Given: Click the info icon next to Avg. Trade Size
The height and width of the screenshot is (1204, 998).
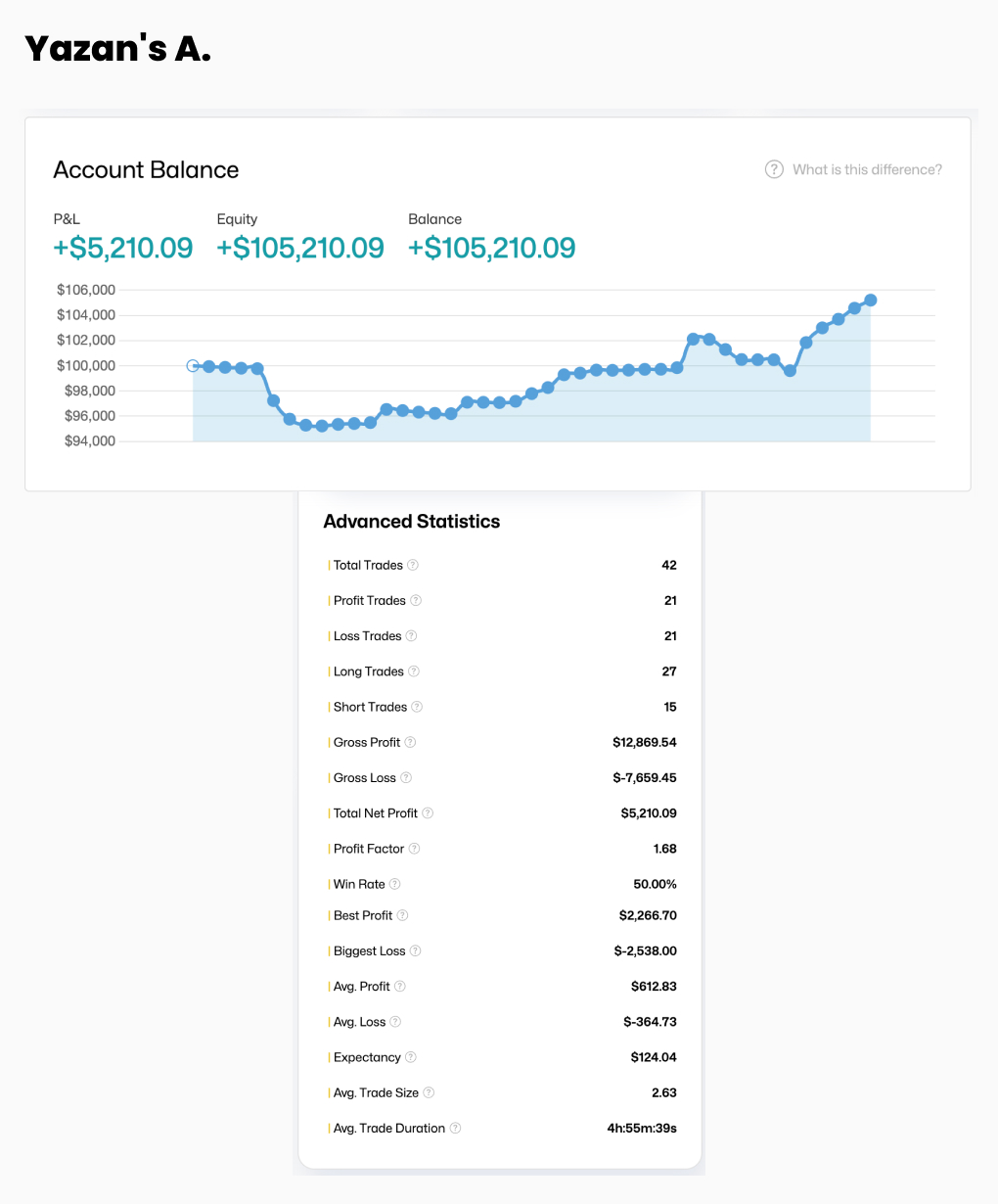Looking at the screenshot, I should (x=429, y=1092).
